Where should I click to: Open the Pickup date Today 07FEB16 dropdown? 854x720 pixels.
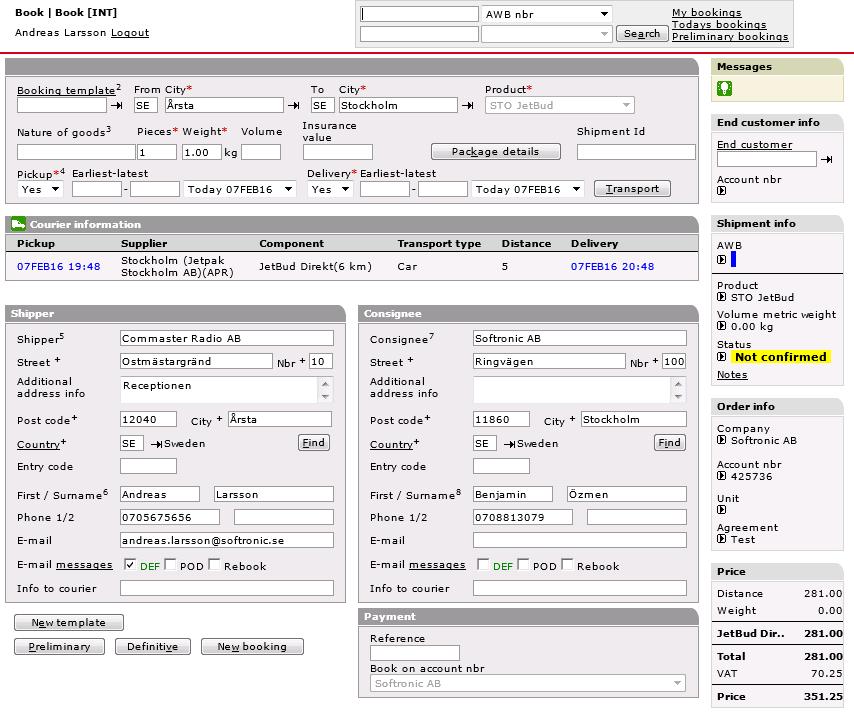pos(240,189)
